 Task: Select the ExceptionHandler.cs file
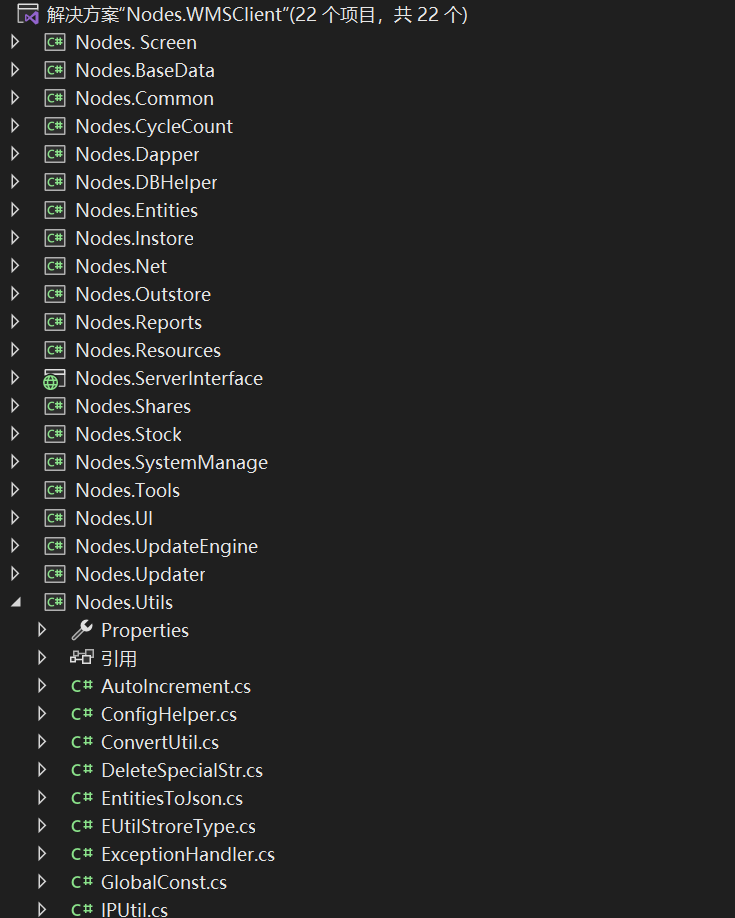click(188, 854)
